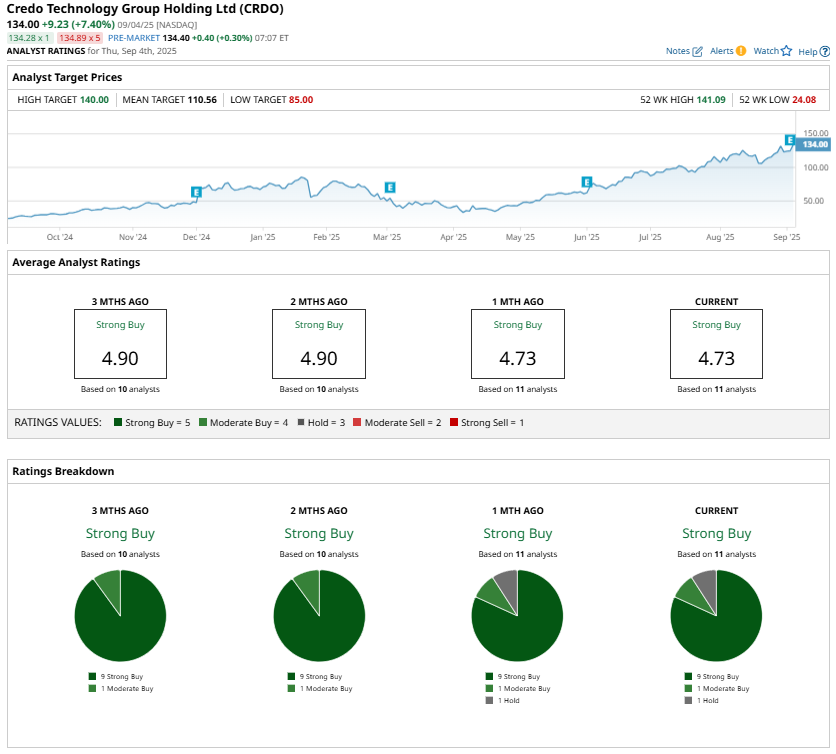This screenshot has height=754, width=836.
Task: Click the 1 MTH AGO rating box 4.73
Action: pyautogui.click(x=518, y=344)
